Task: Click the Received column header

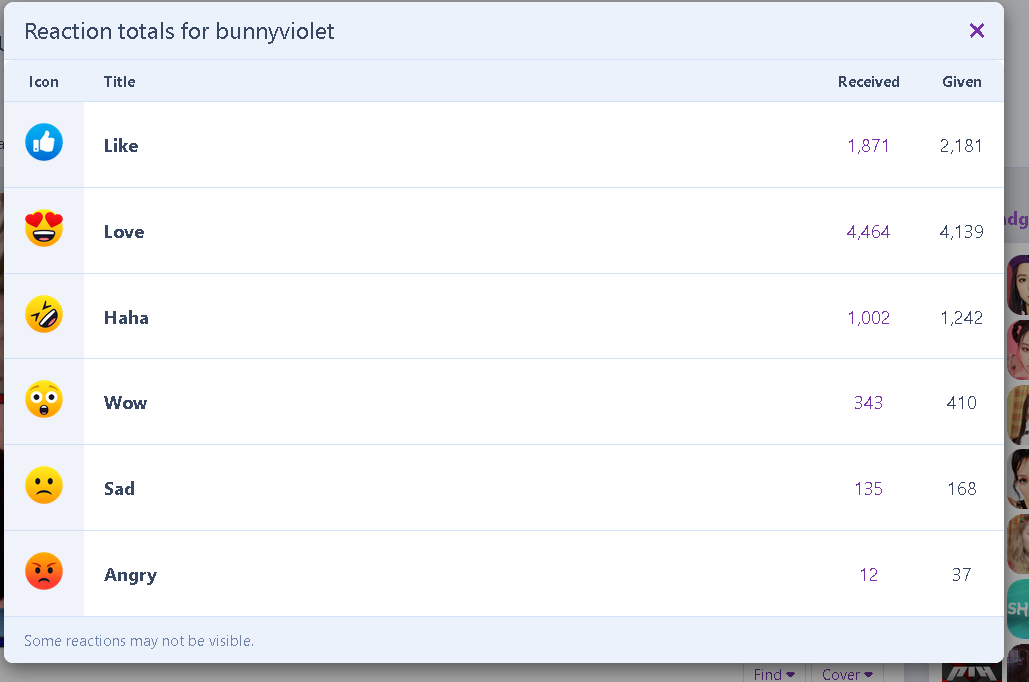Action: click(x=868, y=81)
